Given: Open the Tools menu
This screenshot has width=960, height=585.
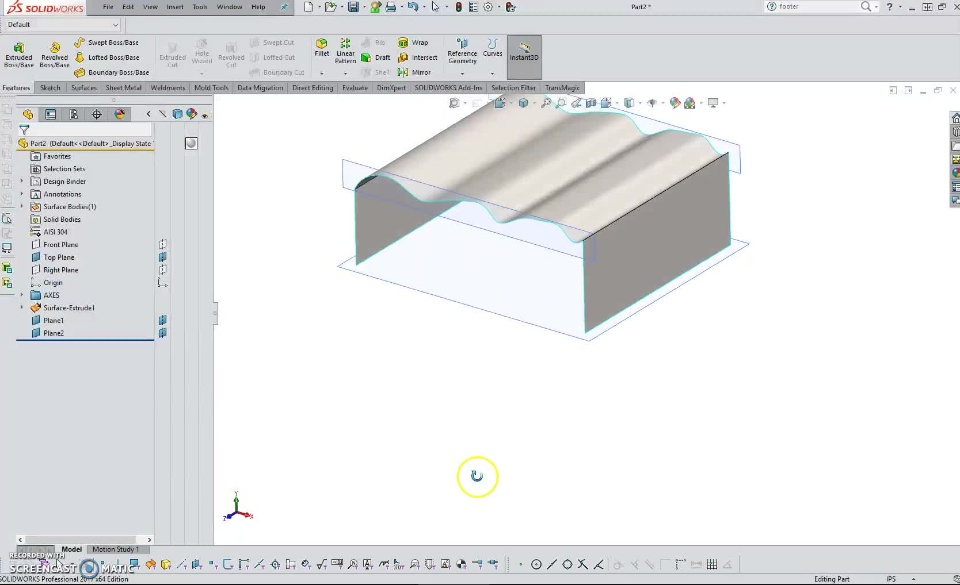Looking at the screenshot, I should 200,7.
